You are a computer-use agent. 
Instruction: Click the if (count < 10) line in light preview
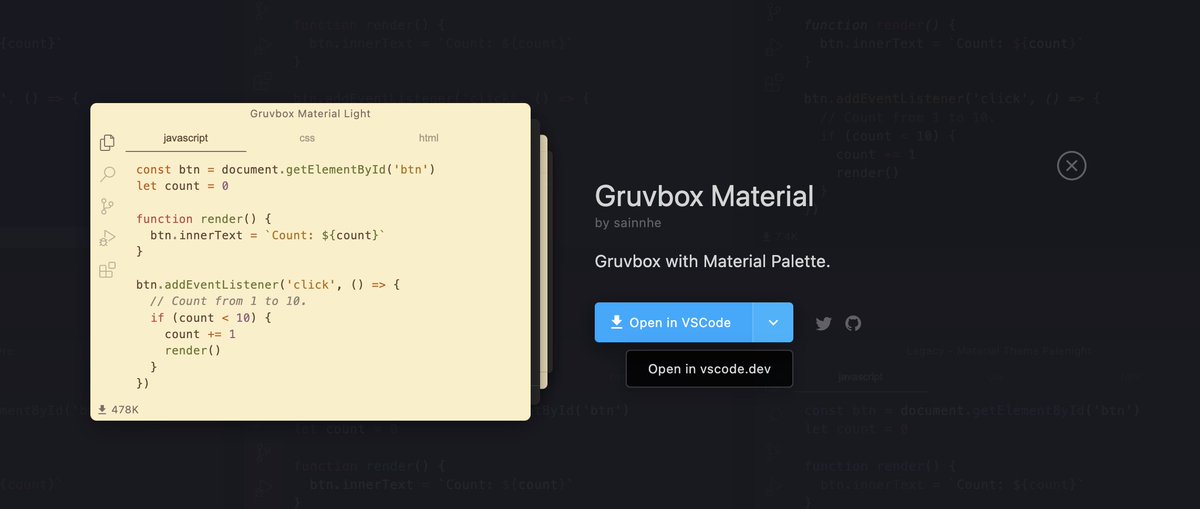click(211, 318)
